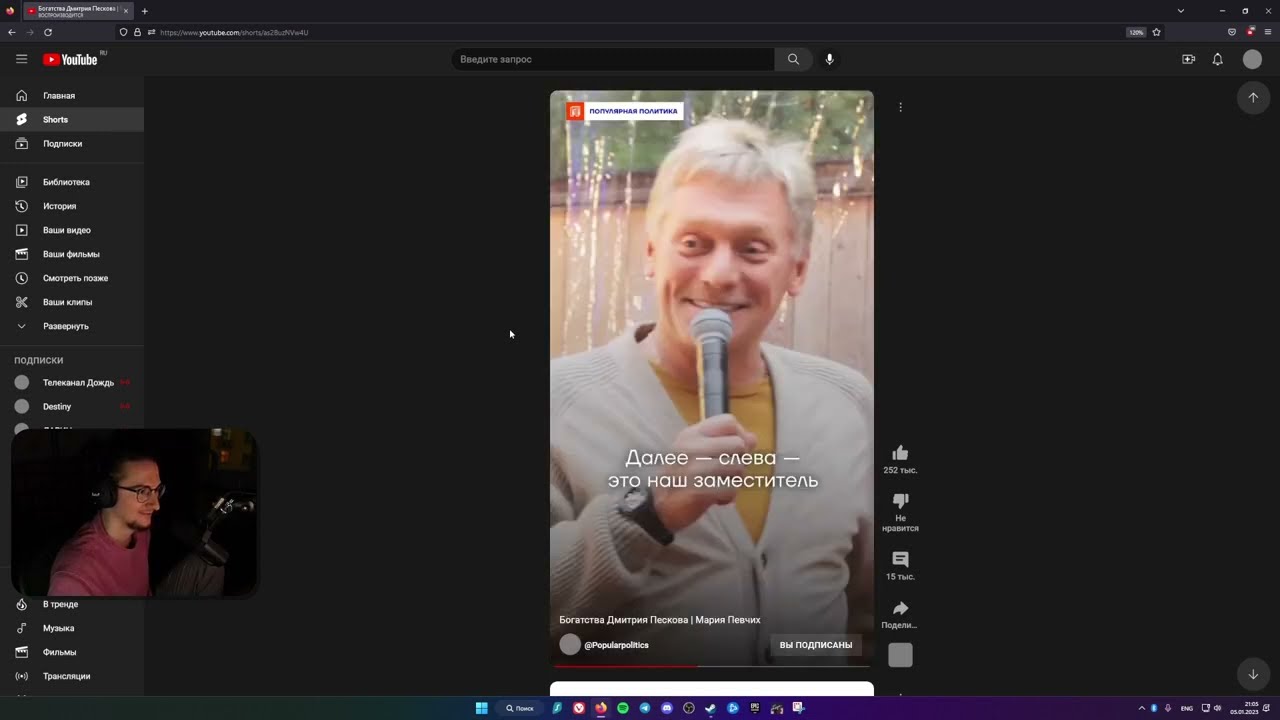Open the sound thumbnail below Share
This screenshot has width=1280, height=720.
[x=900, y=655]
